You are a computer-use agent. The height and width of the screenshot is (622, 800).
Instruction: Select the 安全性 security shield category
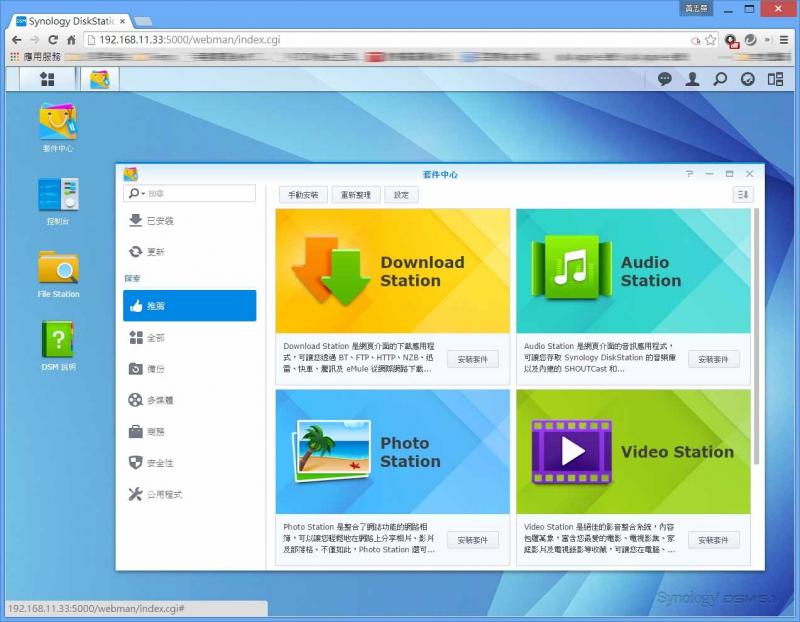click(x=189, y=463)
